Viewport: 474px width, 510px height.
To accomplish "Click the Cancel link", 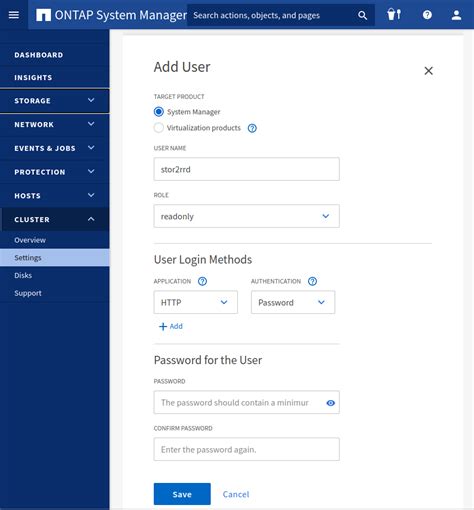I will click(x=236, y=494).
